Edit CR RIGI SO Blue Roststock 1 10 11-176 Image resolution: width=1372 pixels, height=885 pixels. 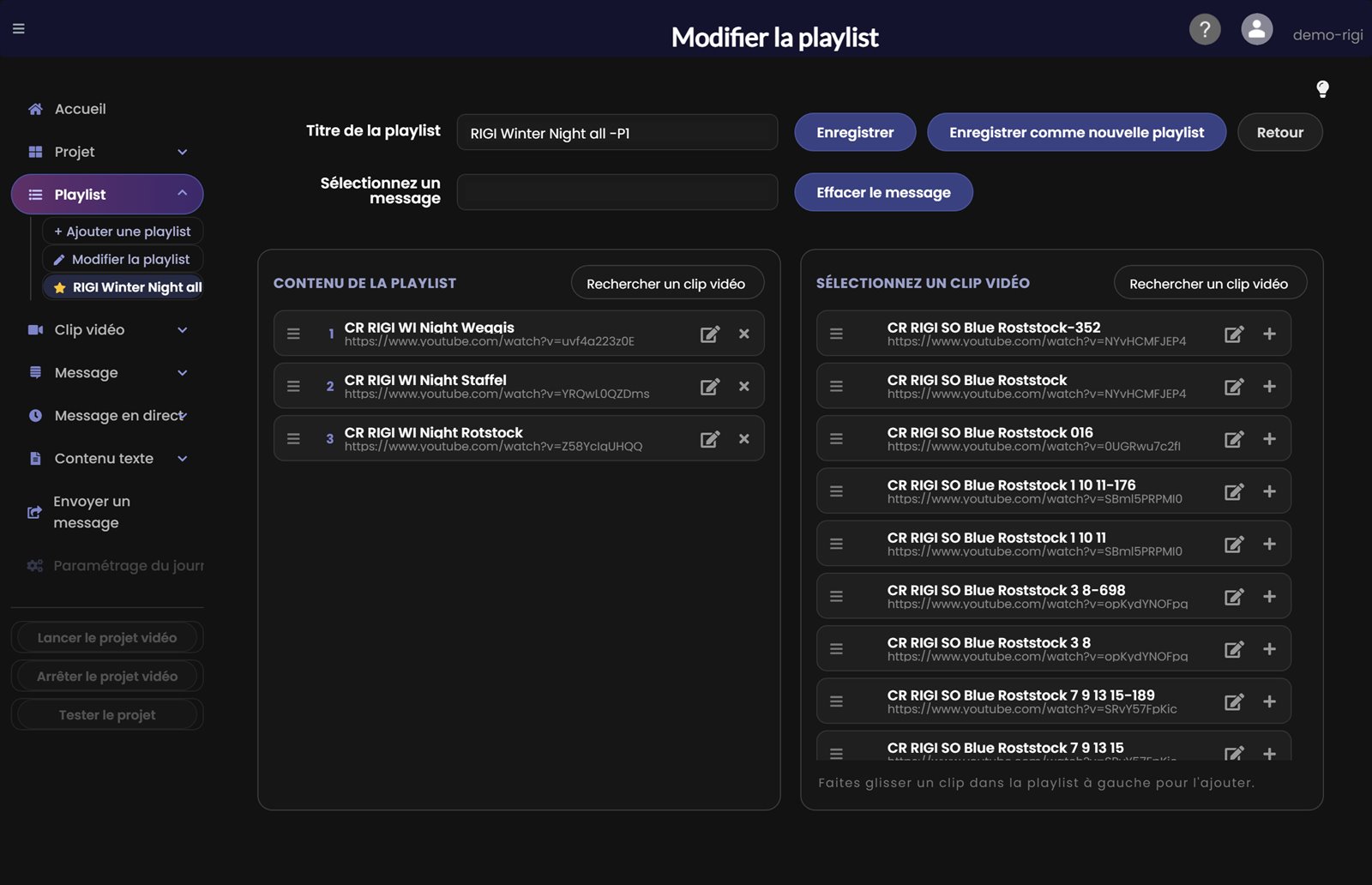(x=1234, y=491)
